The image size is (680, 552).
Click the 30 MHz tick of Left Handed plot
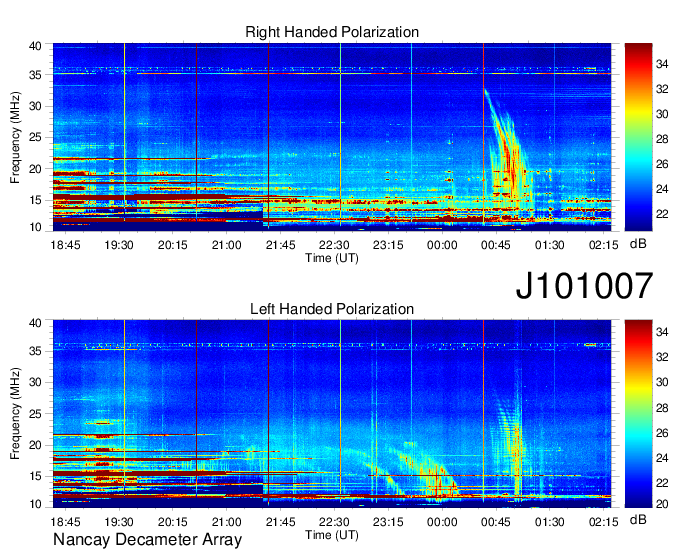[x=36, y=382]
